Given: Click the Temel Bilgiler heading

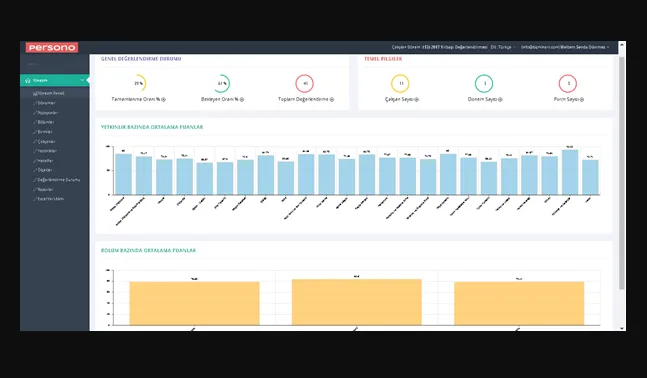Looking at the screenshot, I should (383, 59).
